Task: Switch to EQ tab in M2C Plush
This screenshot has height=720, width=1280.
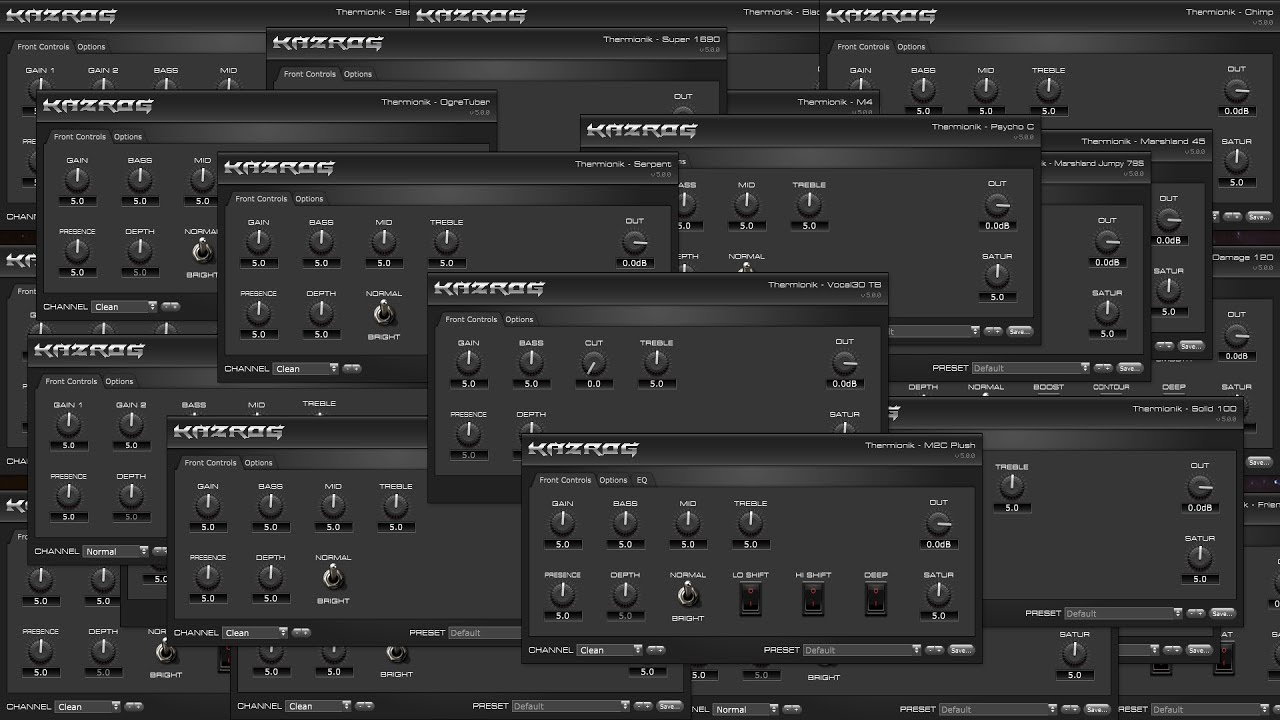Action: (x=642, y=480)
